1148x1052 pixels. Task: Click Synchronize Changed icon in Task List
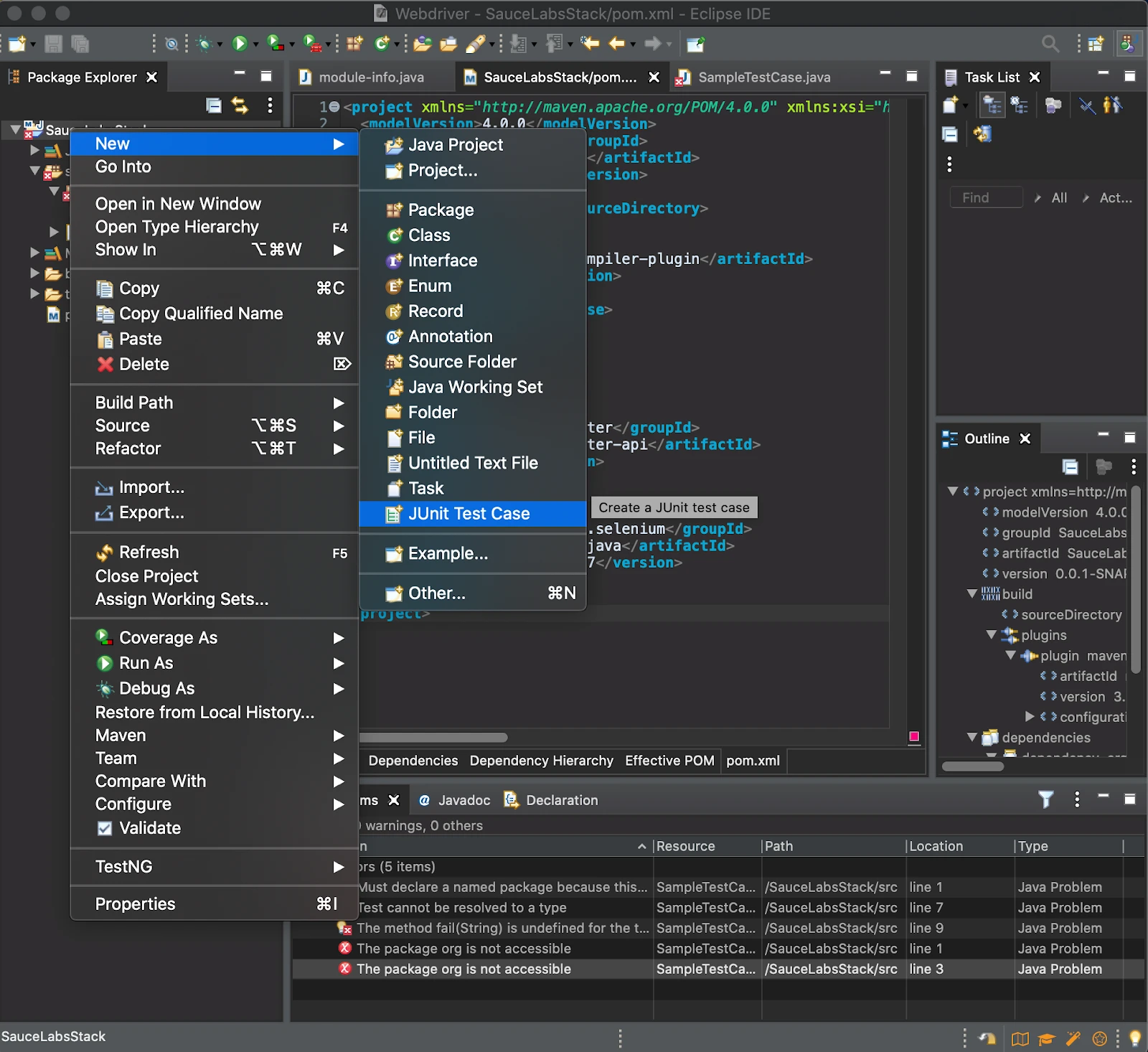[x=982, y=134]
